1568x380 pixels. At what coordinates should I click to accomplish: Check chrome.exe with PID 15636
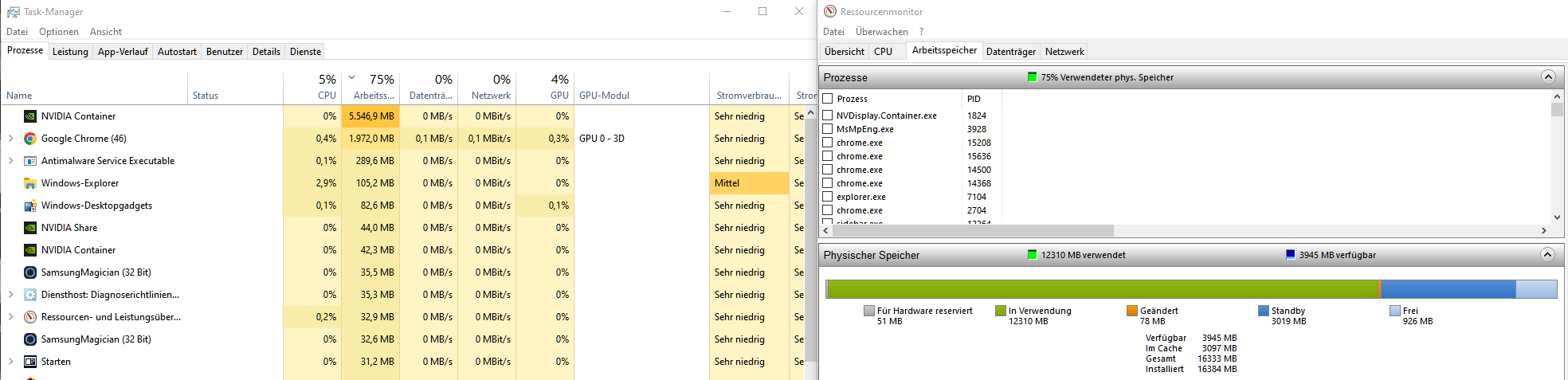pos(828,156)
